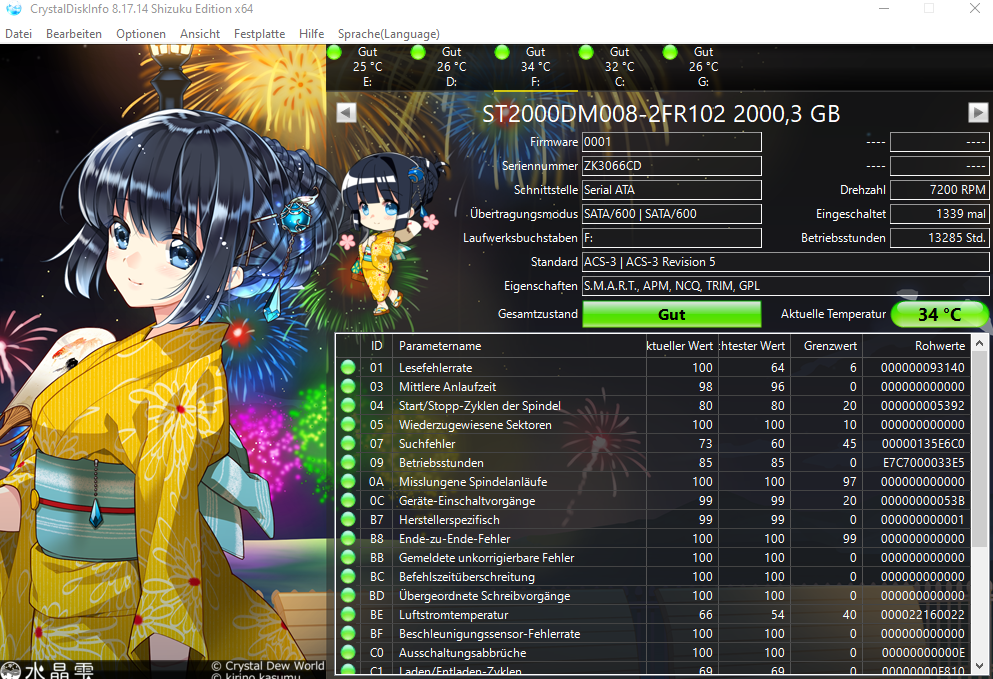993x679 pixels.
Task: Click the small chibi Shizuku character image
Action: [391, 236]
